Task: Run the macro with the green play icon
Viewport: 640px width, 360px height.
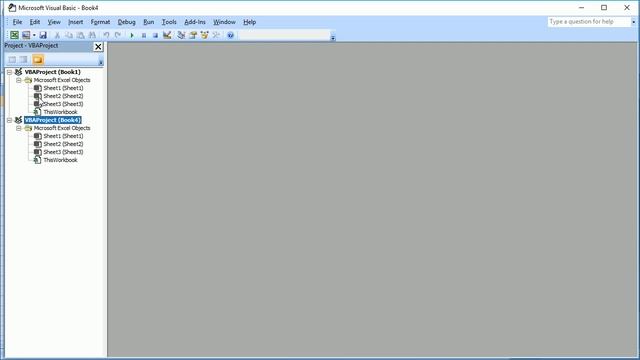Action: (x=132, y=36)
